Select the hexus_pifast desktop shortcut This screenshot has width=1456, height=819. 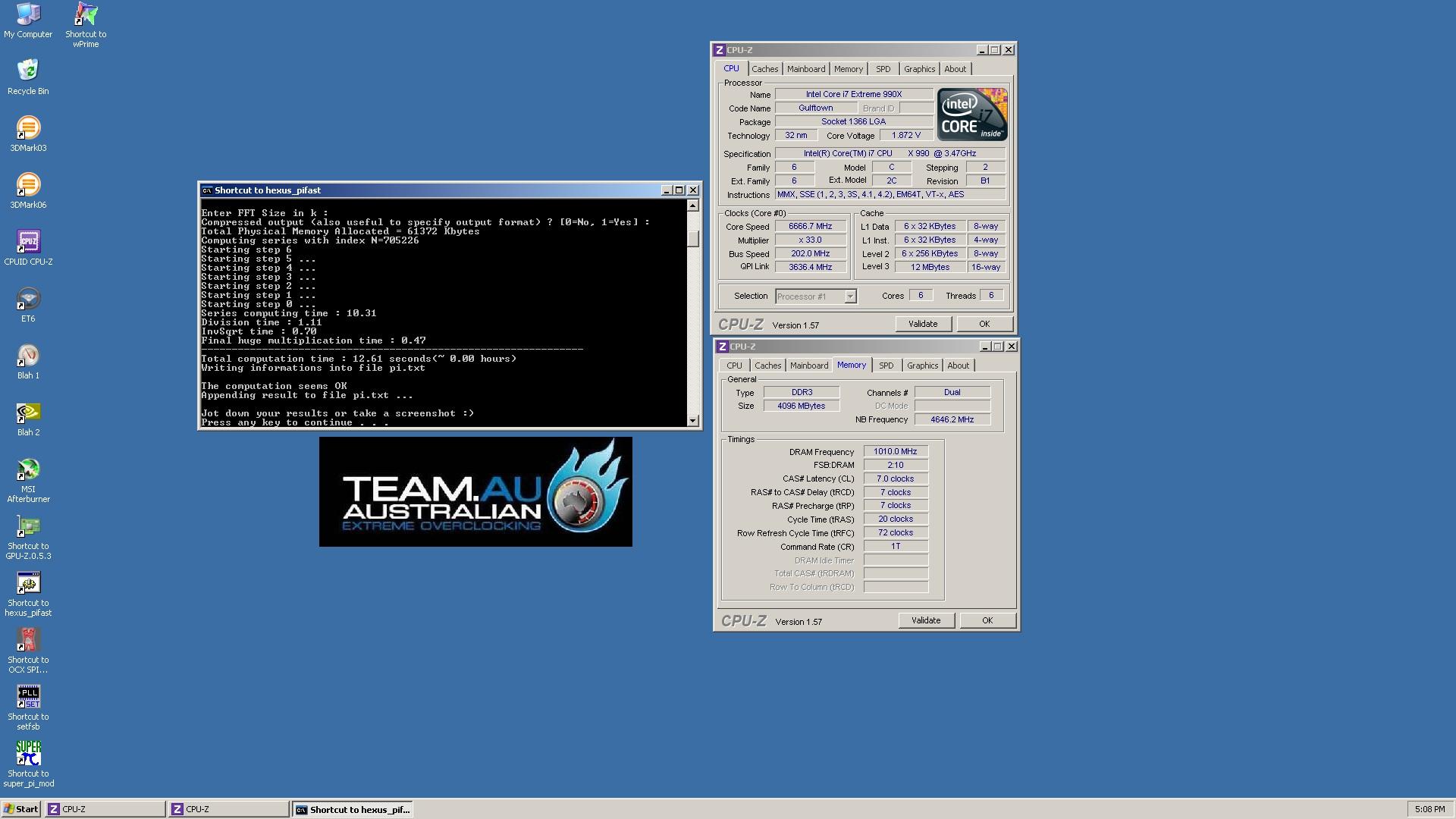(28, 594)
